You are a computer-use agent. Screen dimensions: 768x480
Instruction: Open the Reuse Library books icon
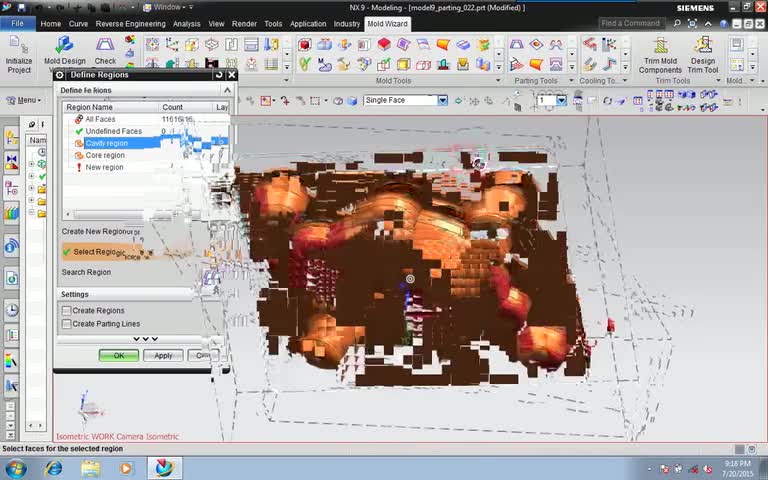coord(11,213)
